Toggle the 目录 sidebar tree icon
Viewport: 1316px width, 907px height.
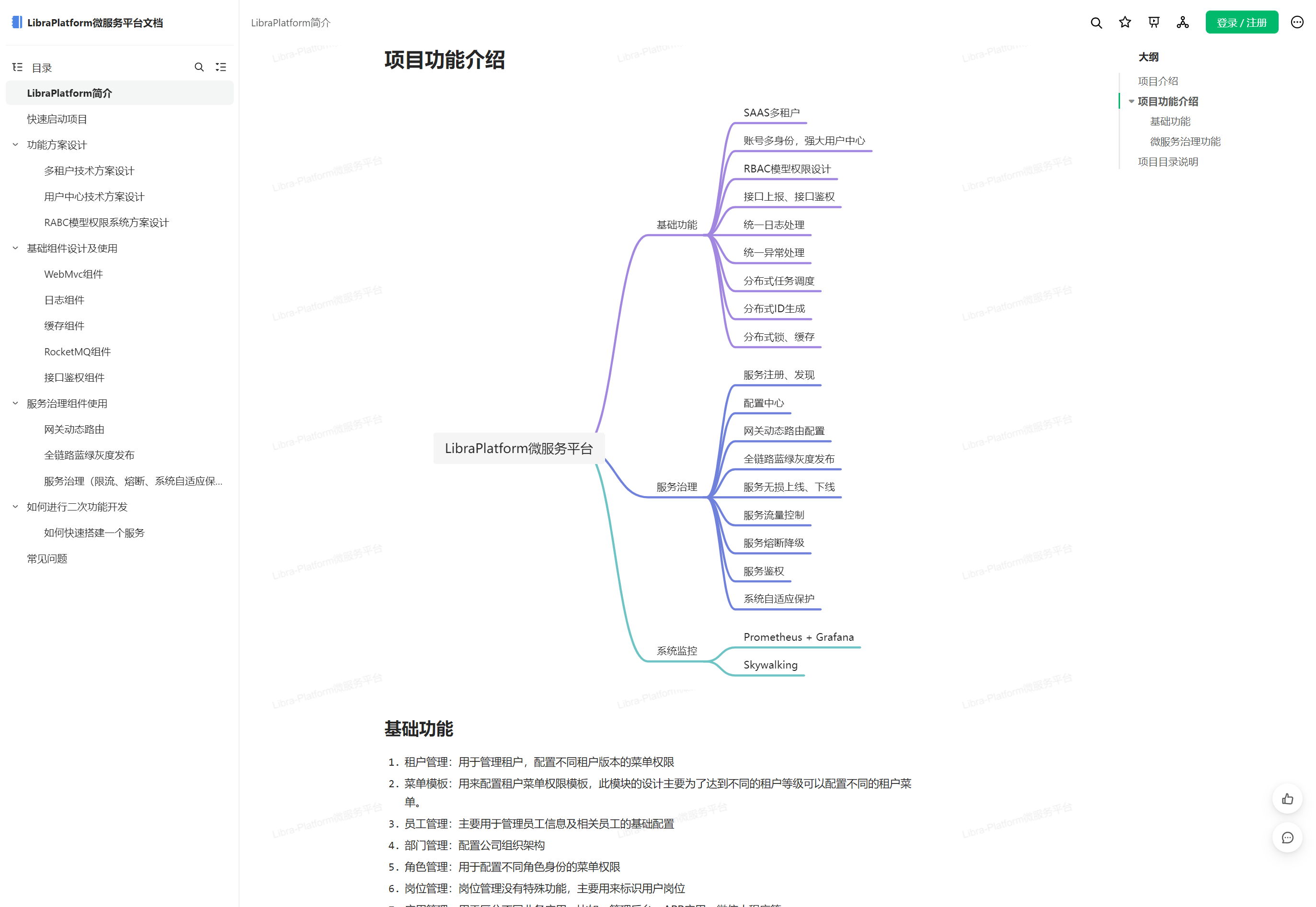coord(18,67)
